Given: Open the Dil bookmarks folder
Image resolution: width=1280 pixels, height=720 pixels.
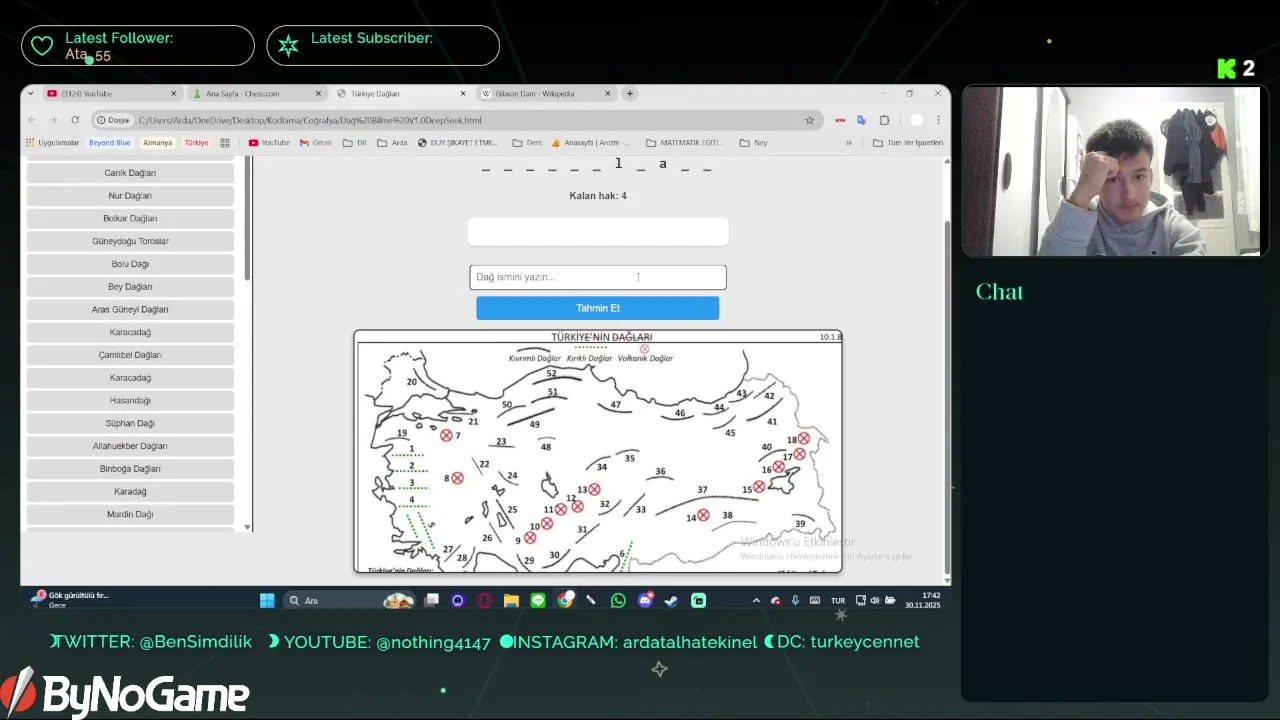Looking at the screenshot, I should tap(355, 143).
